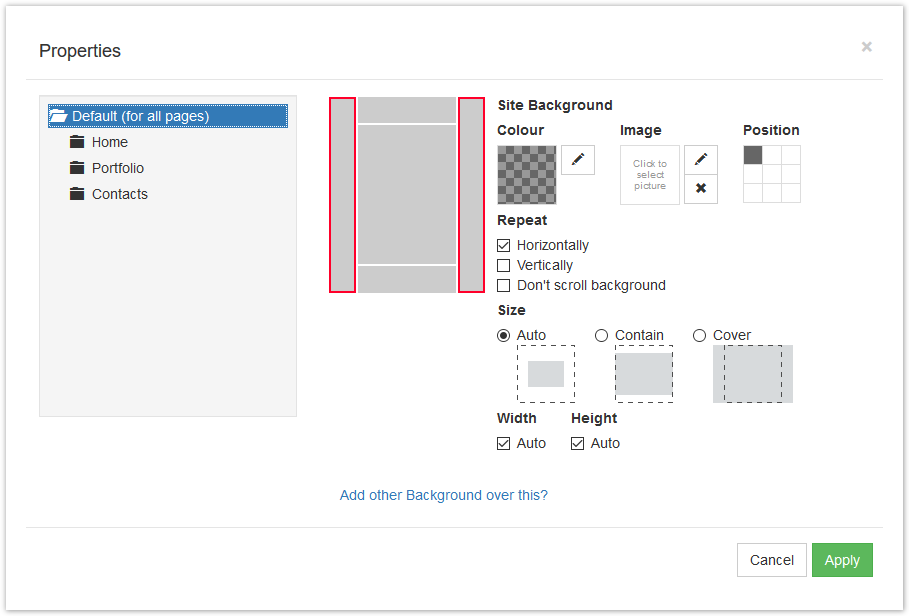This screenshot has width=909, height=616.
Task: Click the 'Click to select picture' box
Action: coord(649,174)
